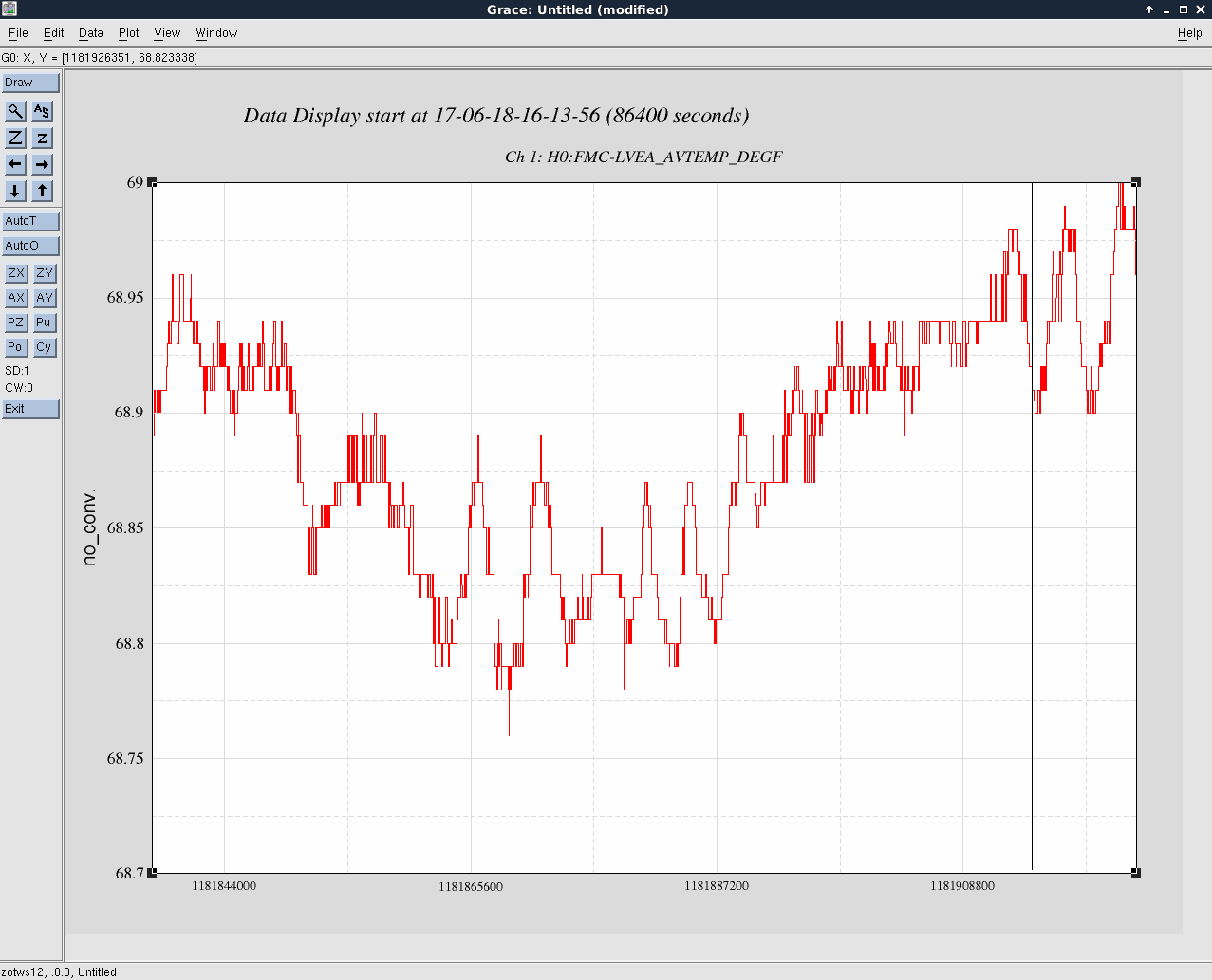Click the subtitle 'Ch 1: H0:FMC-LVEA_AVTEMP_DEGF'
1212x980 pixels.
coord(643,157)
